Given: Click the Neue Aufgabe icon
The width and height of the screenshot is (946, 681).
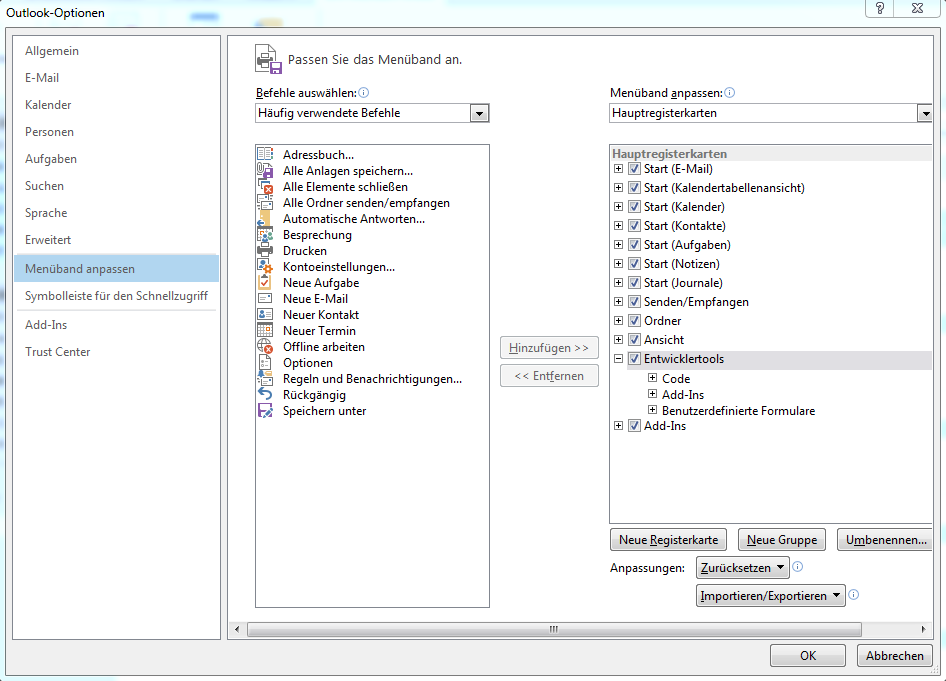Looking at the screenshot, I should coord(265,283).
